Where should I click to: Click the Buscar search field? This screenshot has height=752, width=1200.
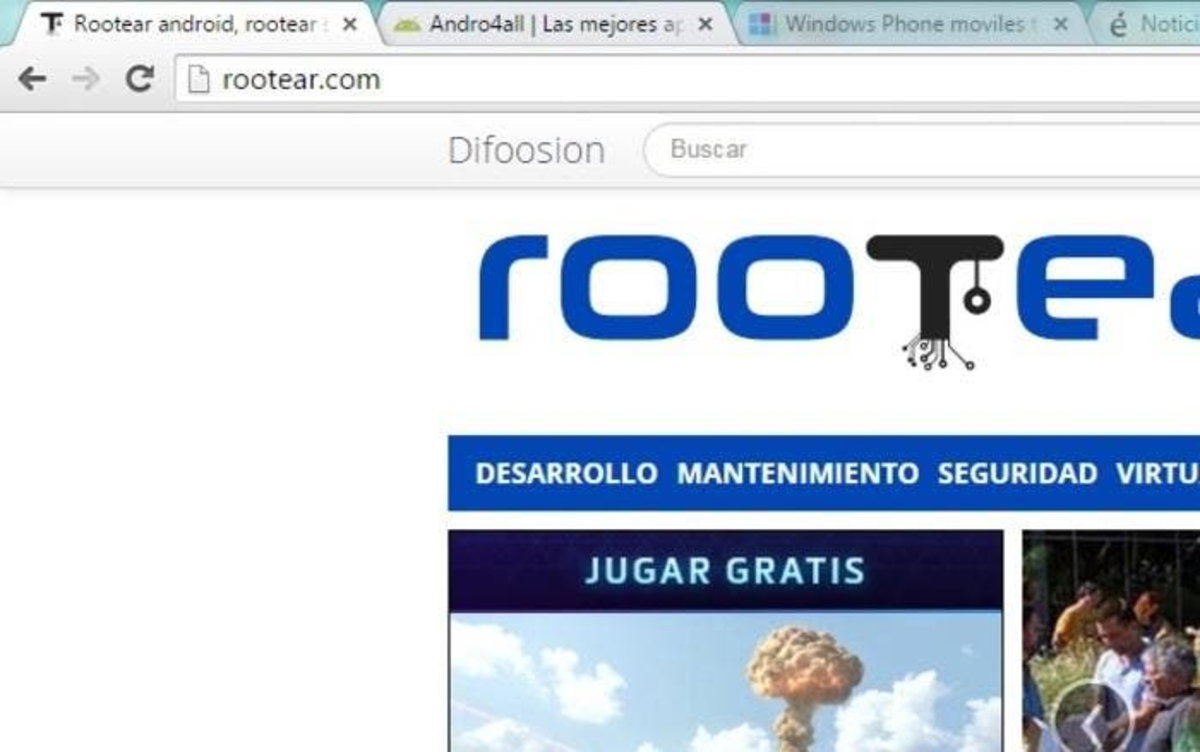coord(922,150)
